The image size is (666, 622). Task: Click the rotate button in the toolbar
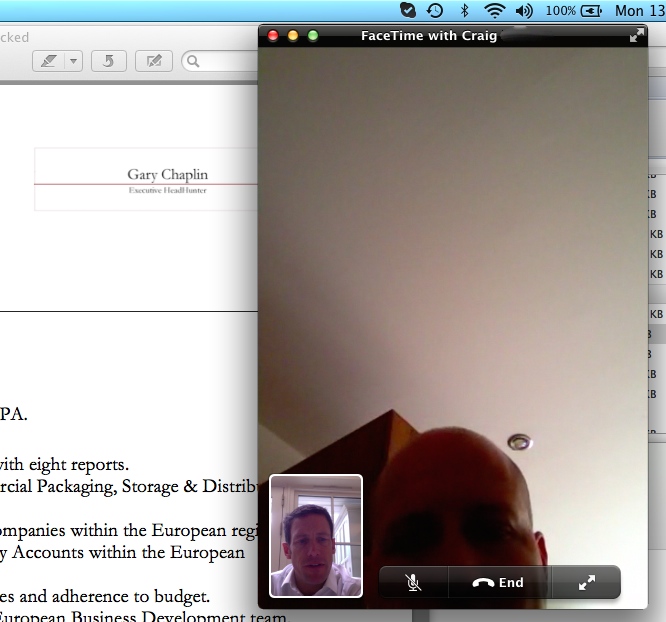(108, 61)
